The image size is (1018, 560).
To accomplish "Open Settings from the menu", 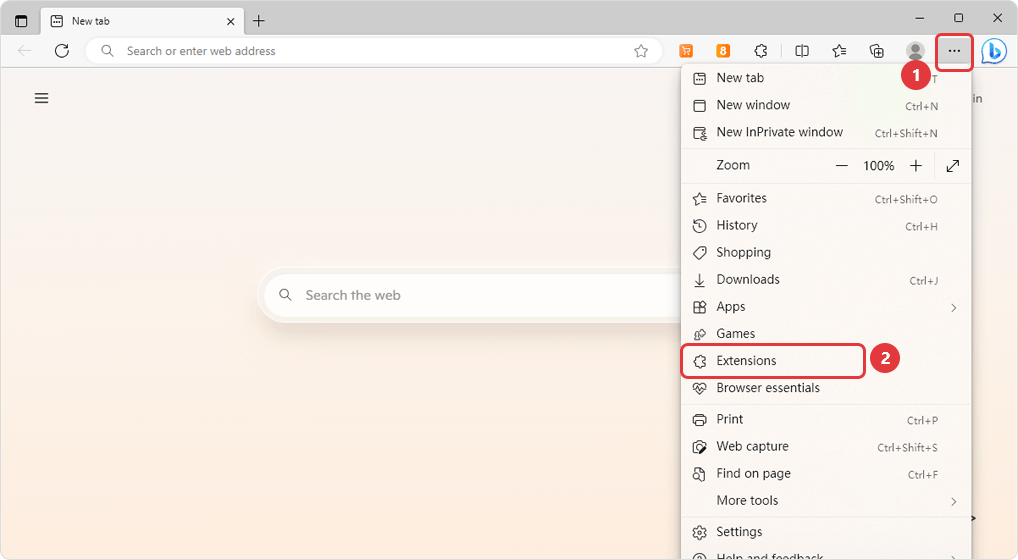I will coord(739,532).
